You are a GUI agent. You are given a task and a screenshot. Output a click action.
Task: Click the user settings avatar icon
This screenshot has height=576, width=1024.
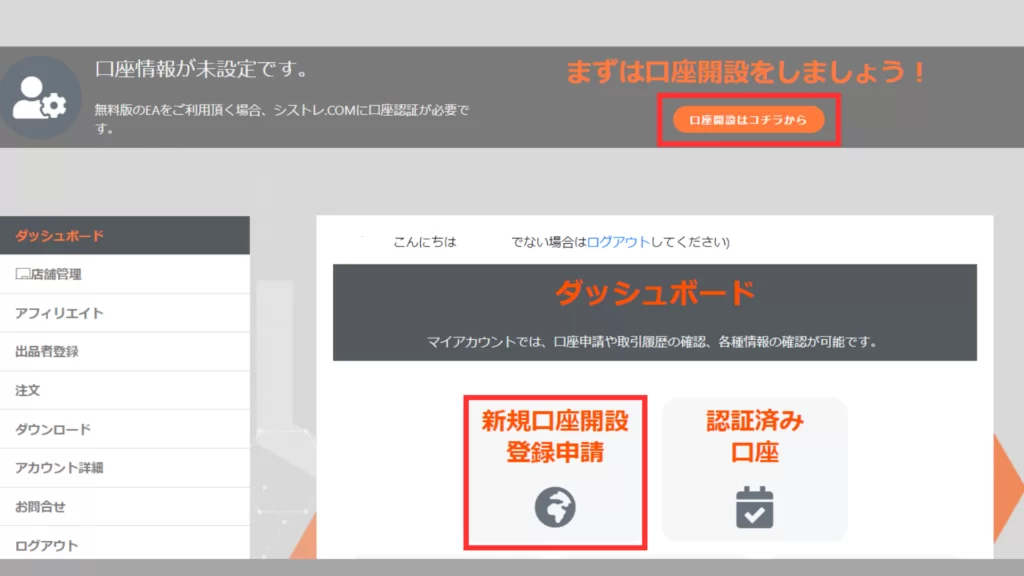pyautogui.click(x=40, y=98)
